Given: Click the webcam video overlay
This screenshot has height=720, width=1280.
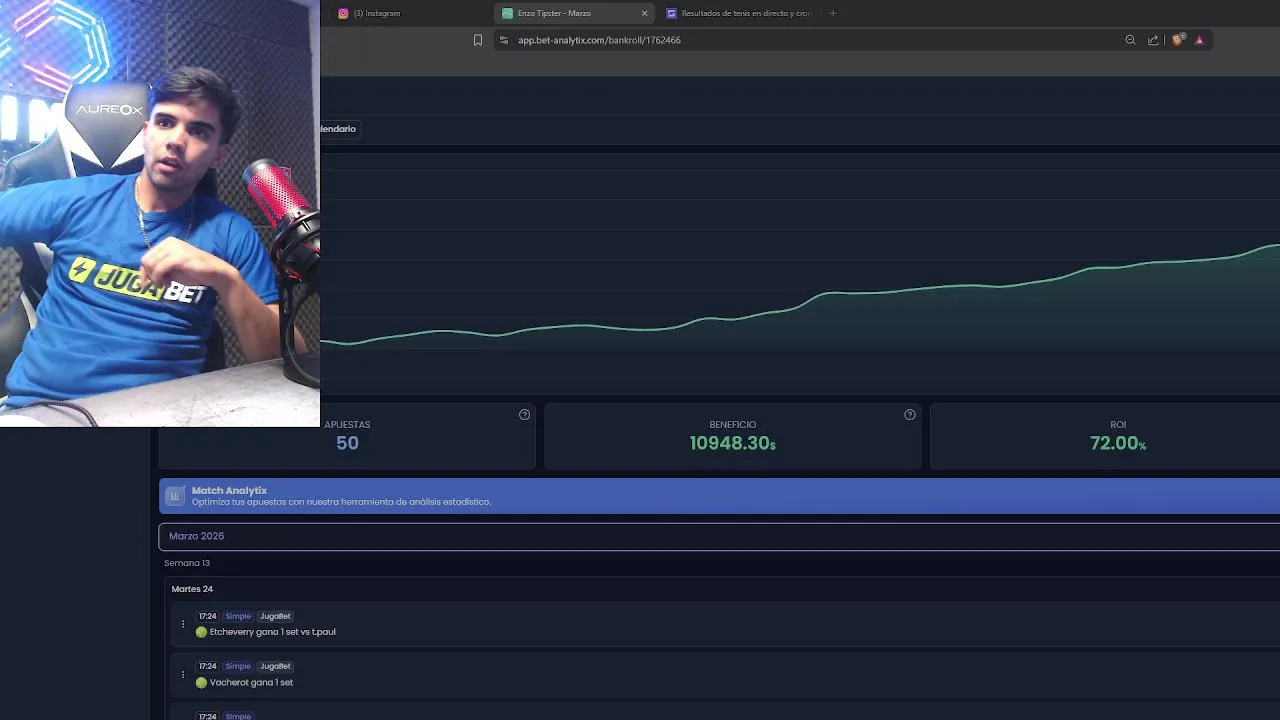Looking at the screenshot, I should tap(160, 213).
